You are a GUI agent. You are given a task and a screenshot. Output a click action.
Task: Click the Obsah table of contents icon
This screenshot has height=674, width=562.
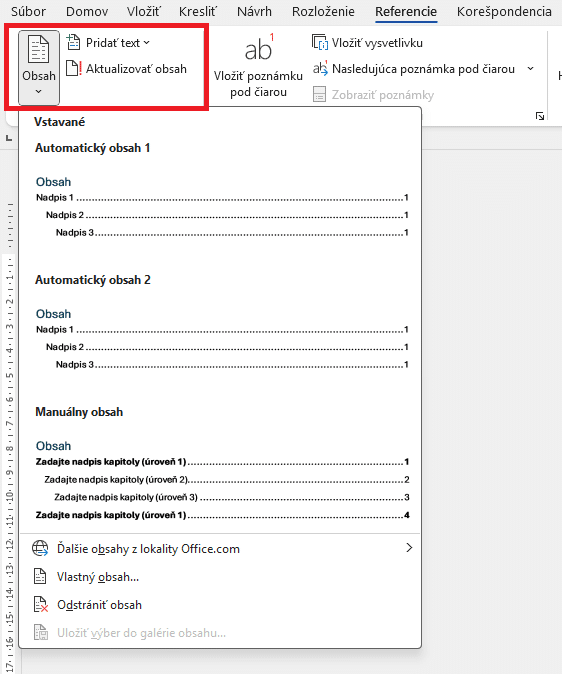tap(38, 49)
